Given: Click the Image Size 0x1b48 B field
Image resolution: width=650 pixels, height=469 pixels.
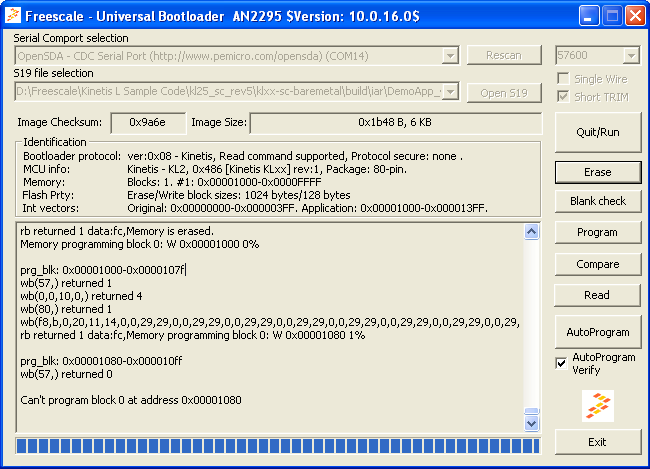Looking at the screenshot, I should point(395,122).
